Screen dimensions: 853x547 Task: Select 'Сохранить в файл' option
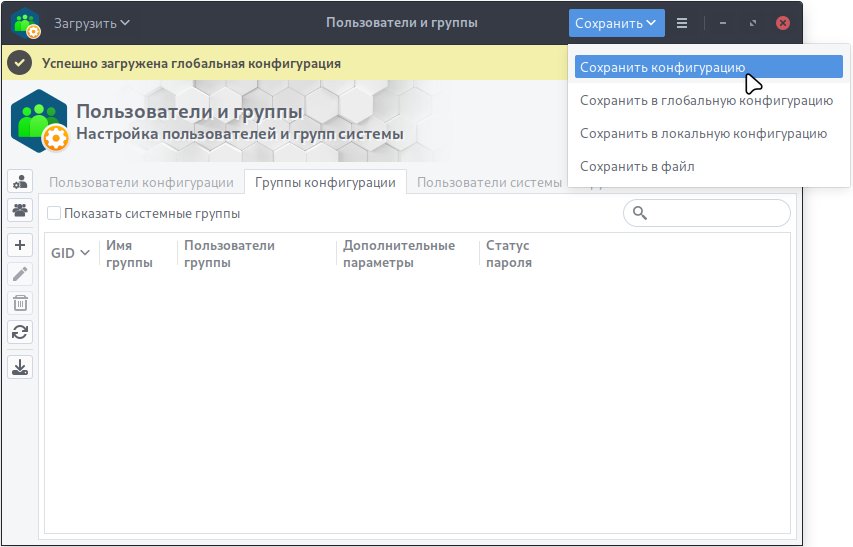point(708,166)
